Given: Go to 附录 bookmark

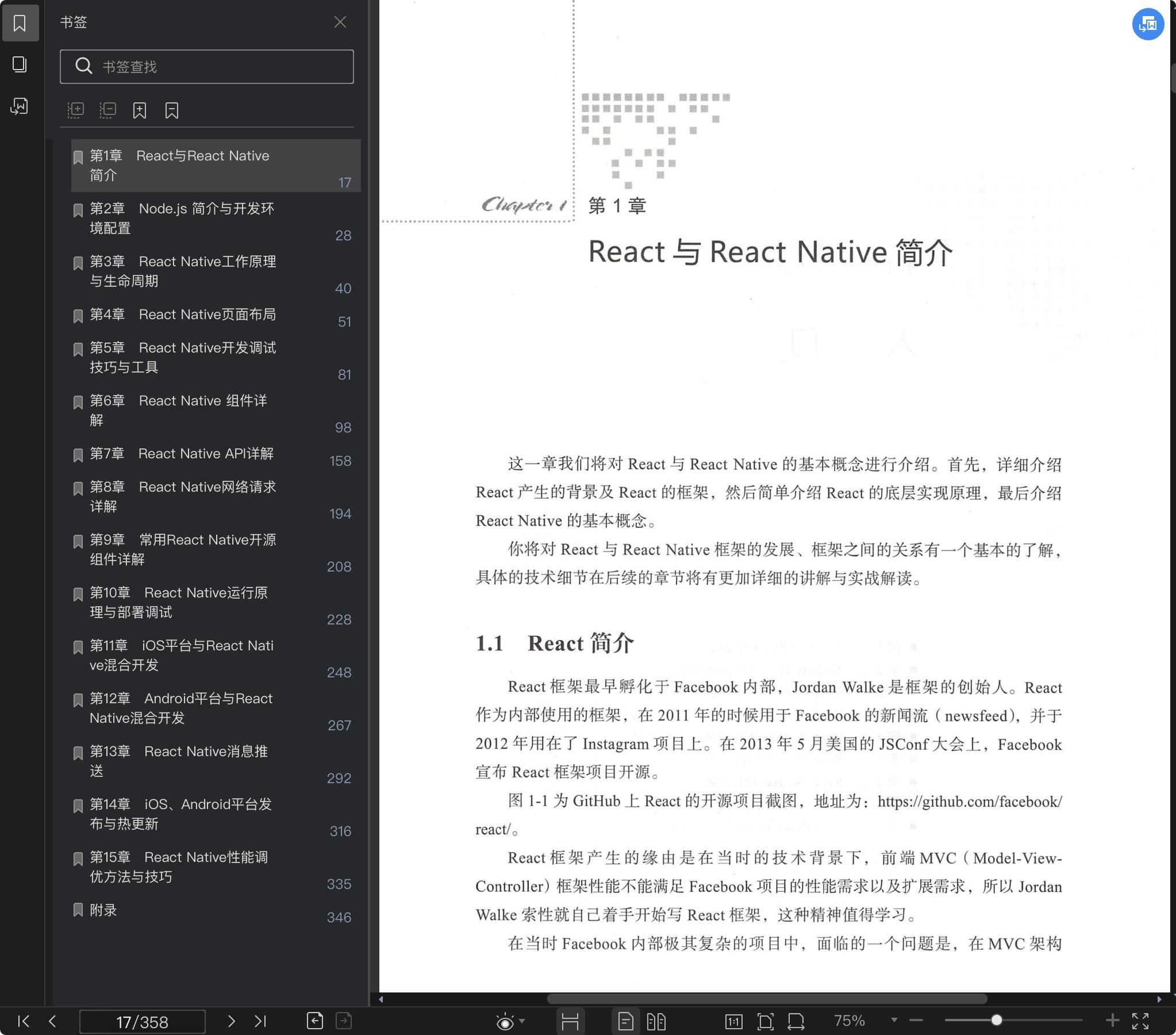Looking at the screenshot, I should 216,911.
